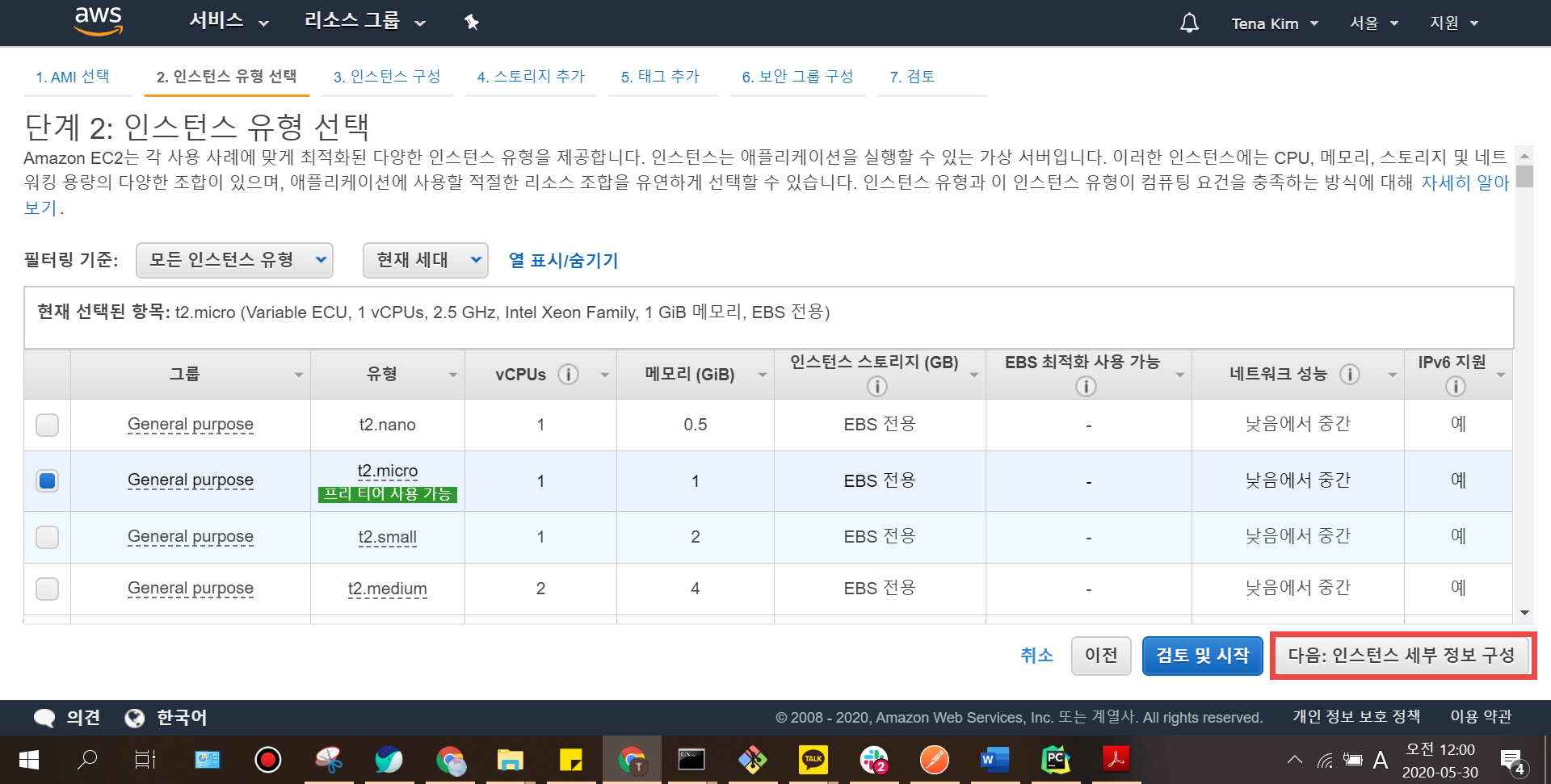Open the 자세히 알아보기 link
This screenshot has height=784, width=1551.
1465,183
